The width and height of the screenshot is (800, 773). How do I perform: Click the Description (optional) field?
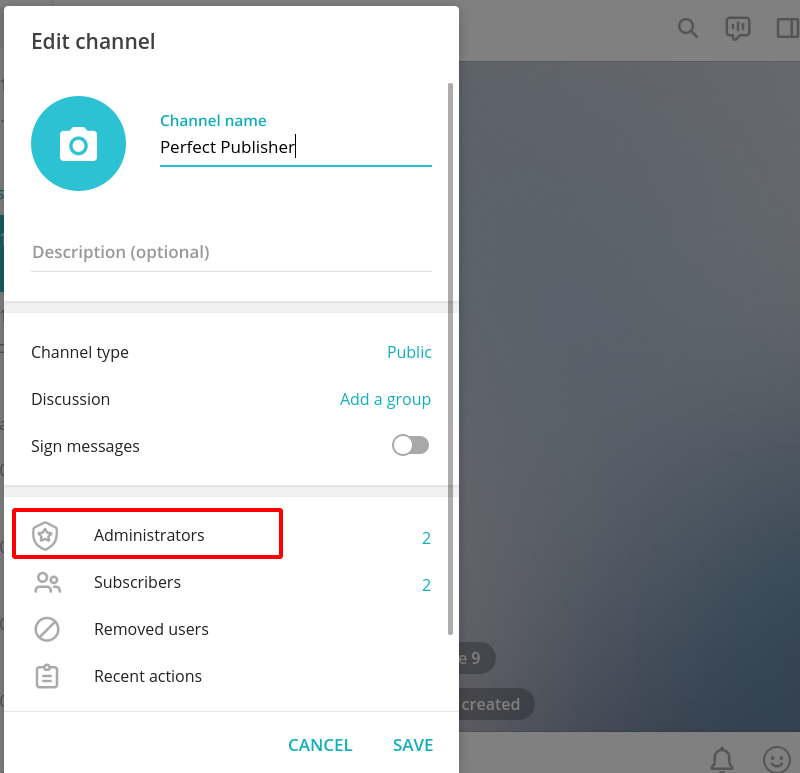point(232,252)
